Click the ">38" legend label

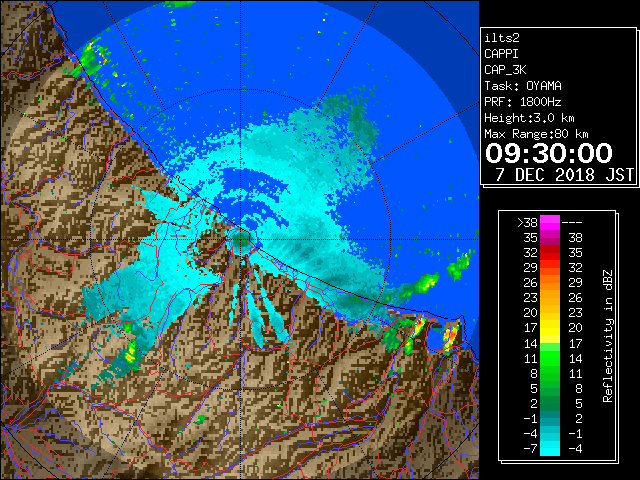(527, 223)
